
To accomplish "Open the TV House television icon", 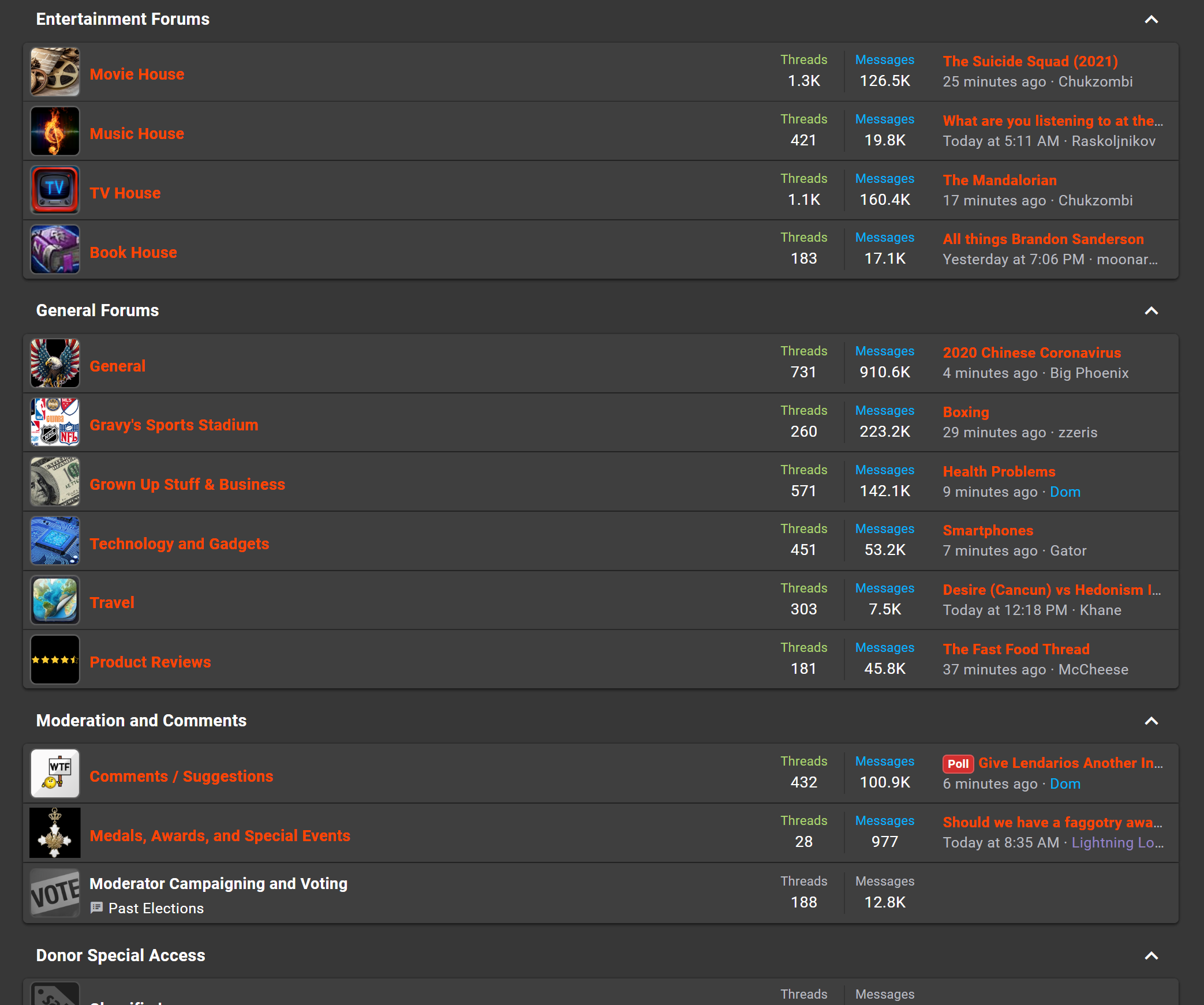I will 55,190.
